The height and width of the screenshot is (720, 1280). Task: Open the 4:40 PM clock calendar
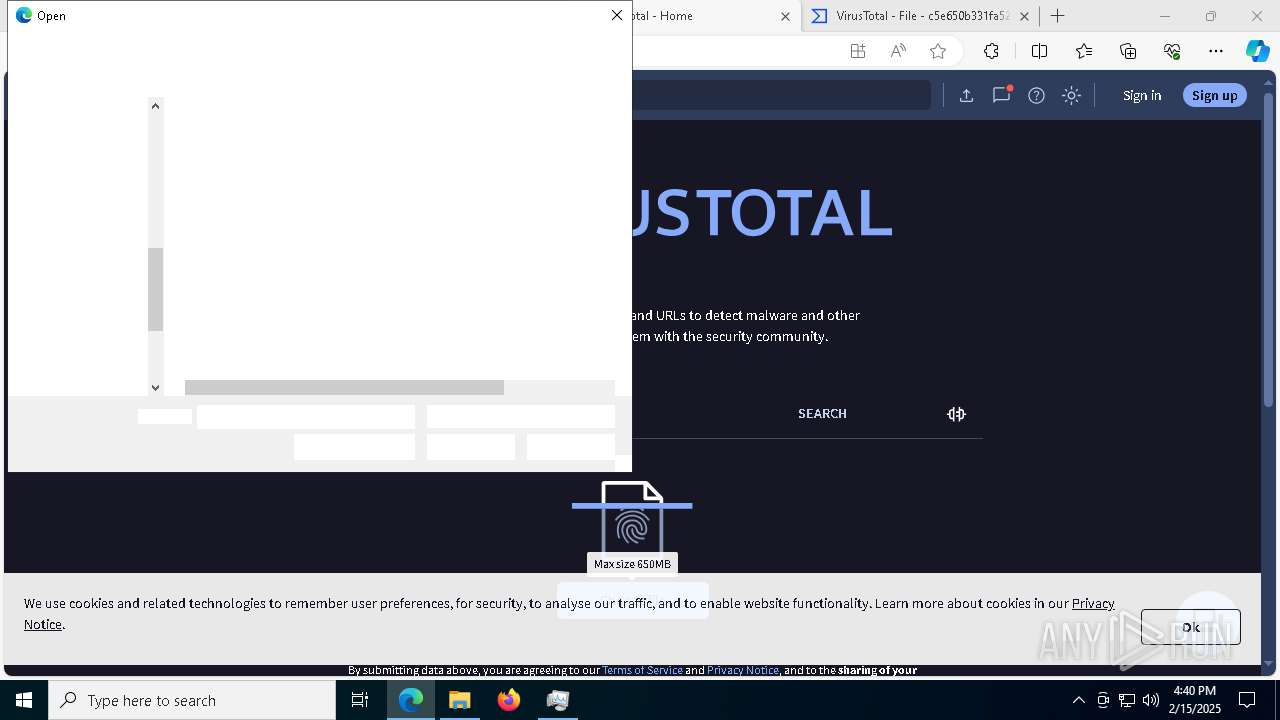coord(1196,700)
